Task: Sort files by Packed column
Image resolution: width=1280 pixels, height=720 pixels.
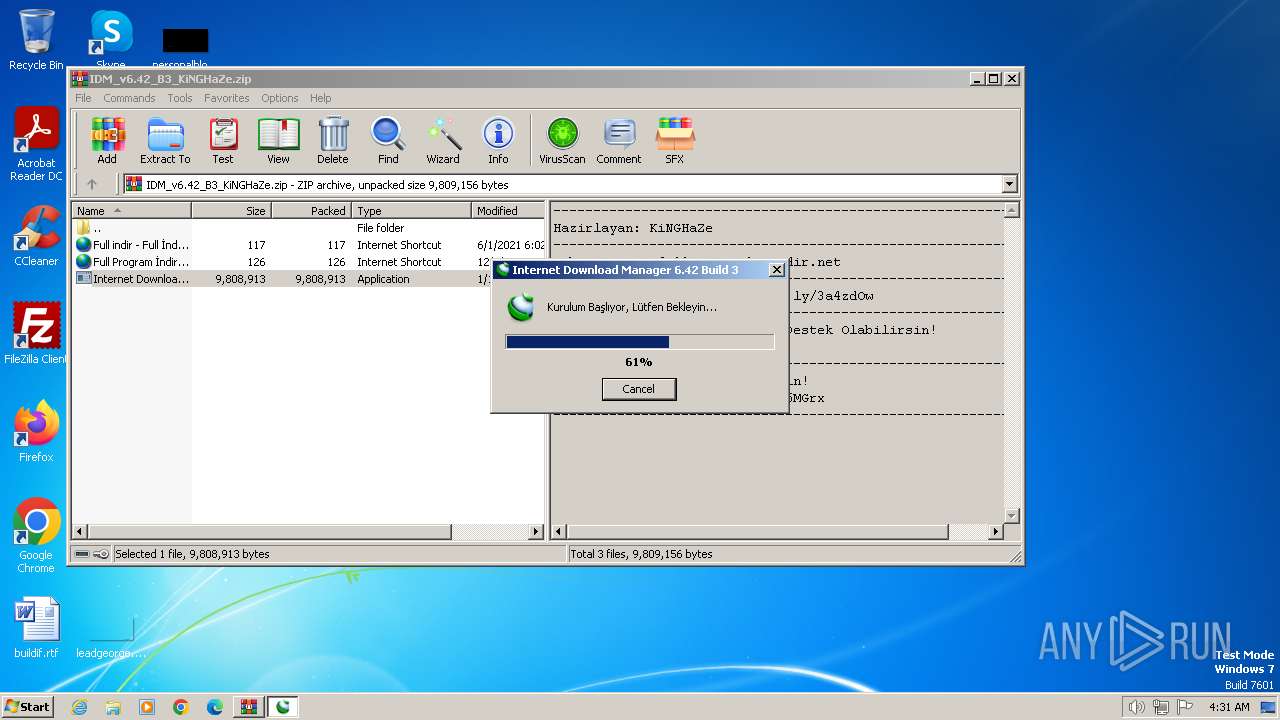Action: pyautogui.click(x=311, y=211)
